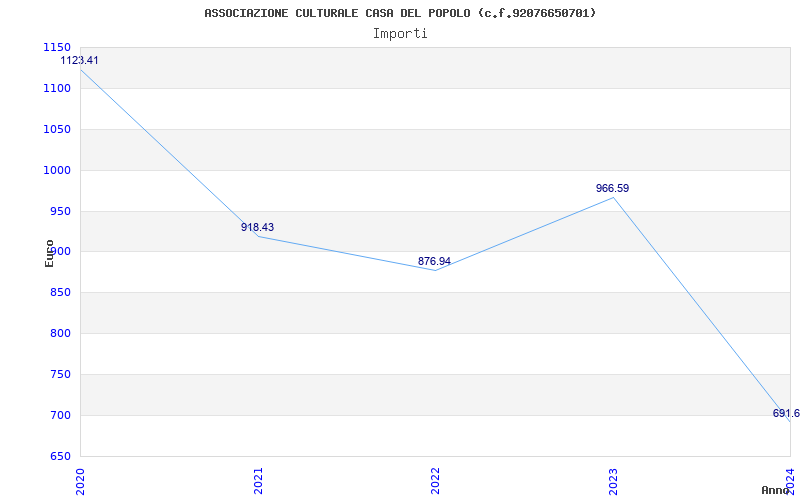
Task: Click the 1050 y-axis value
Action: 57,129
